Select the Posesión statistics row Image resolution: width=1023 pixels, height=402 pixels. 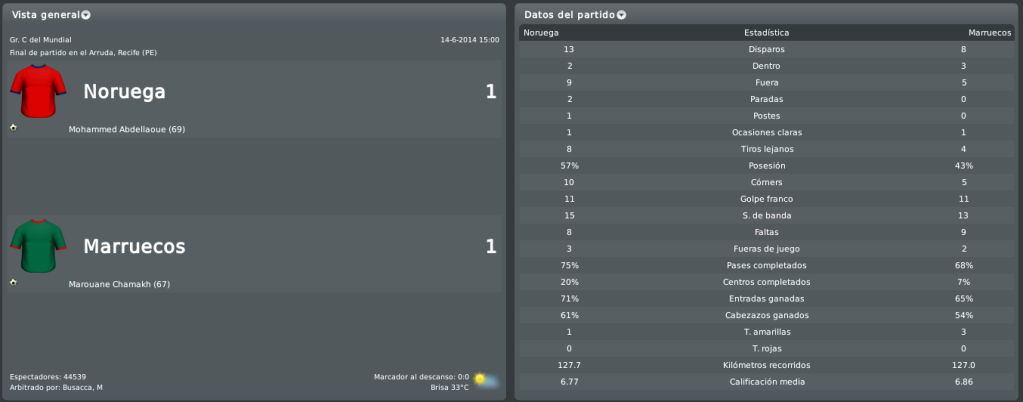pos(767,166)
